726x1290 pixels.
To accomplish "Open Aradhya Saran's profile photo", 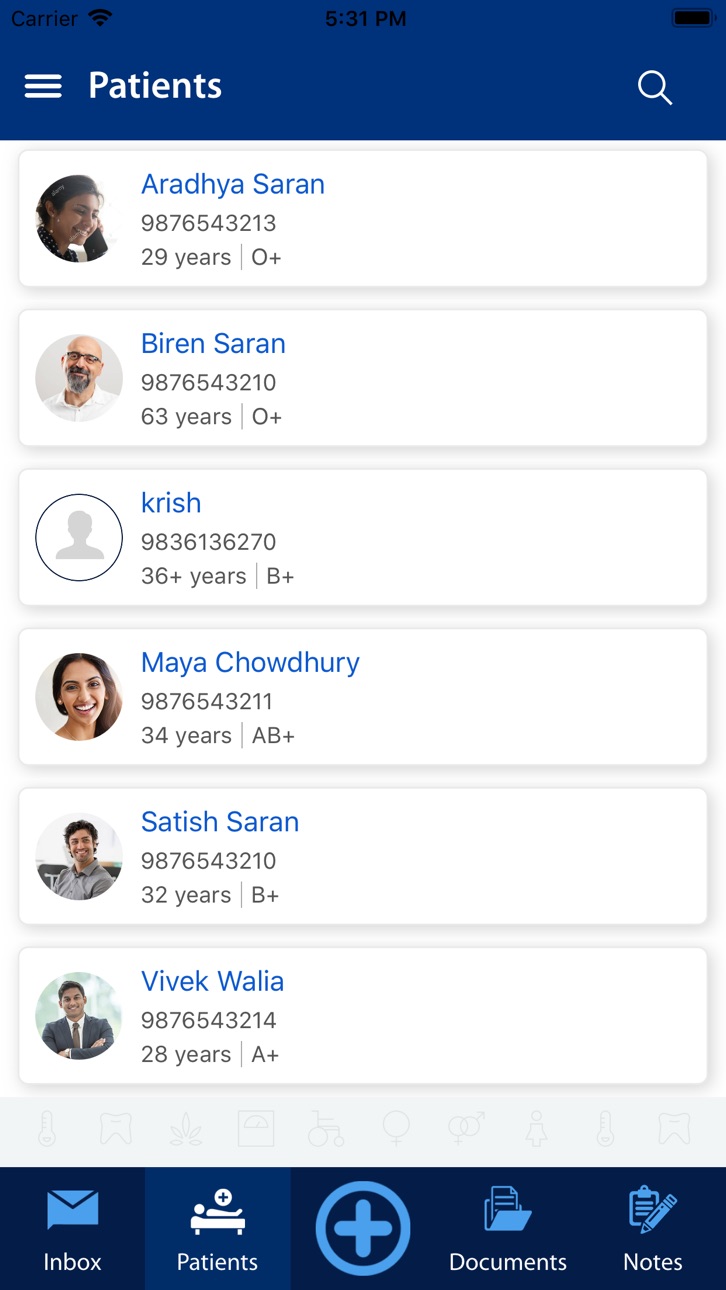I will [x=79, y=219].
